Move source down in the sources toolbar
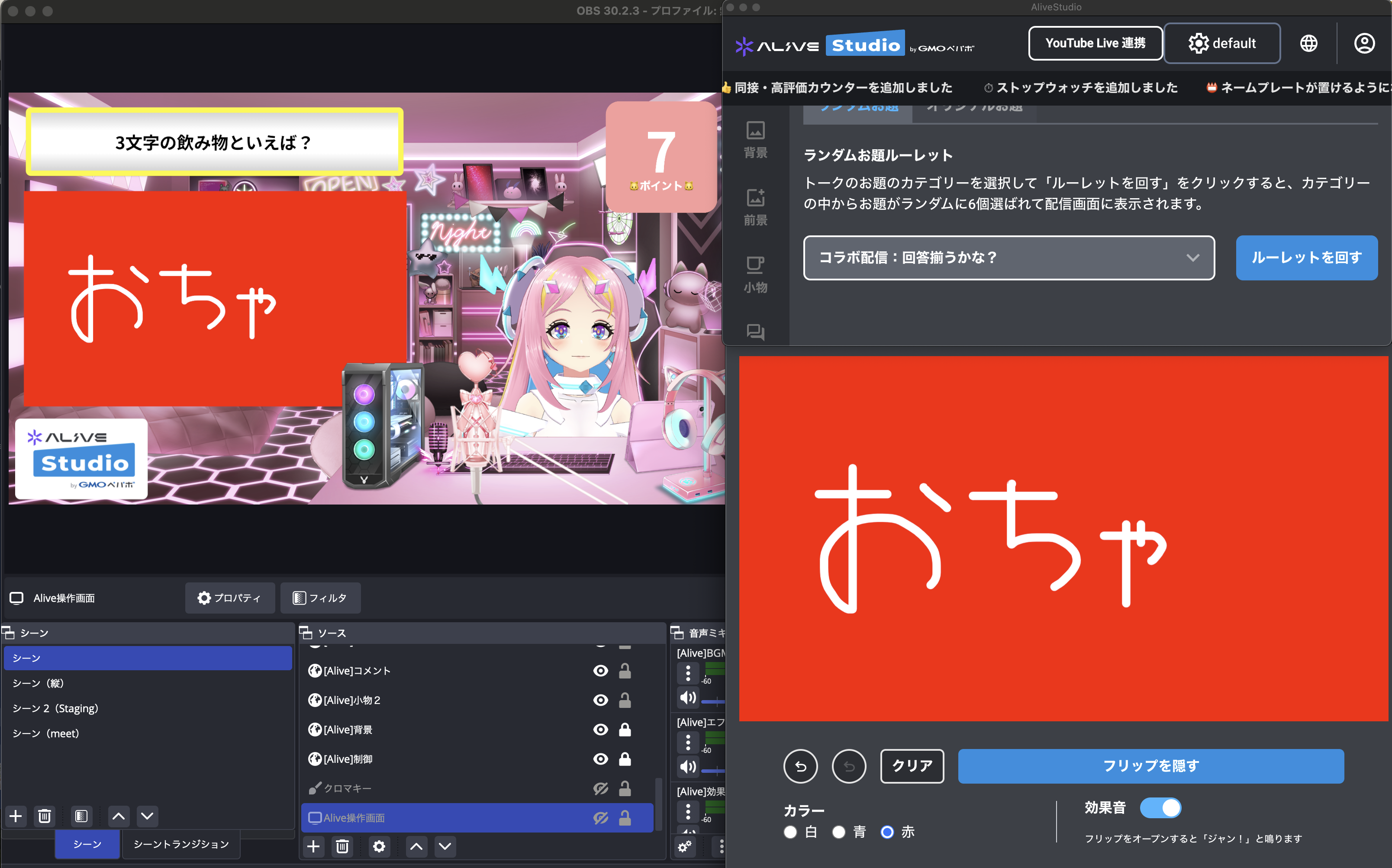The width and height of the screenshot is (1392, 868). 445,846
